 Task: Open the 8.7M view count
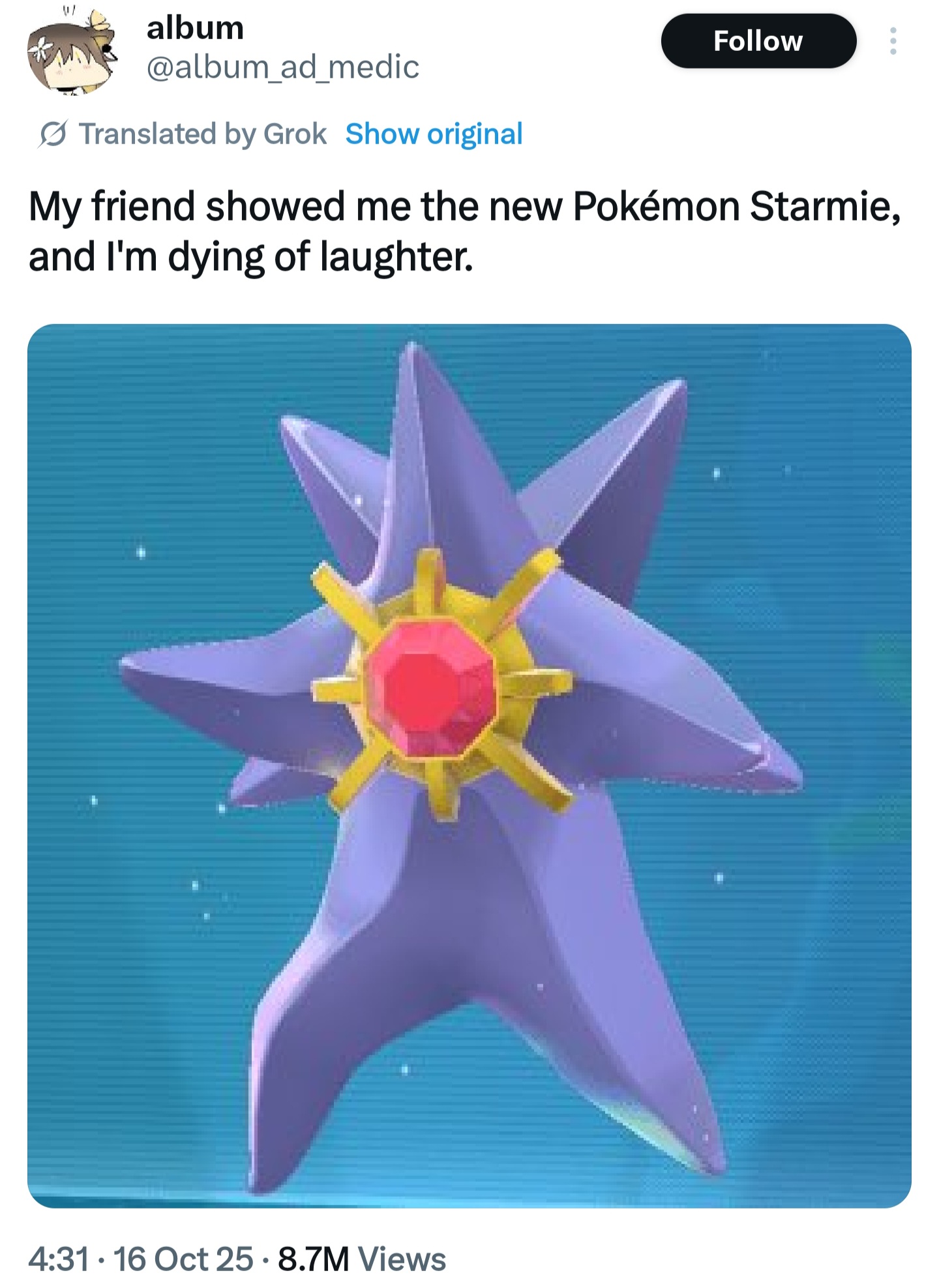[x=313, y=1259]
